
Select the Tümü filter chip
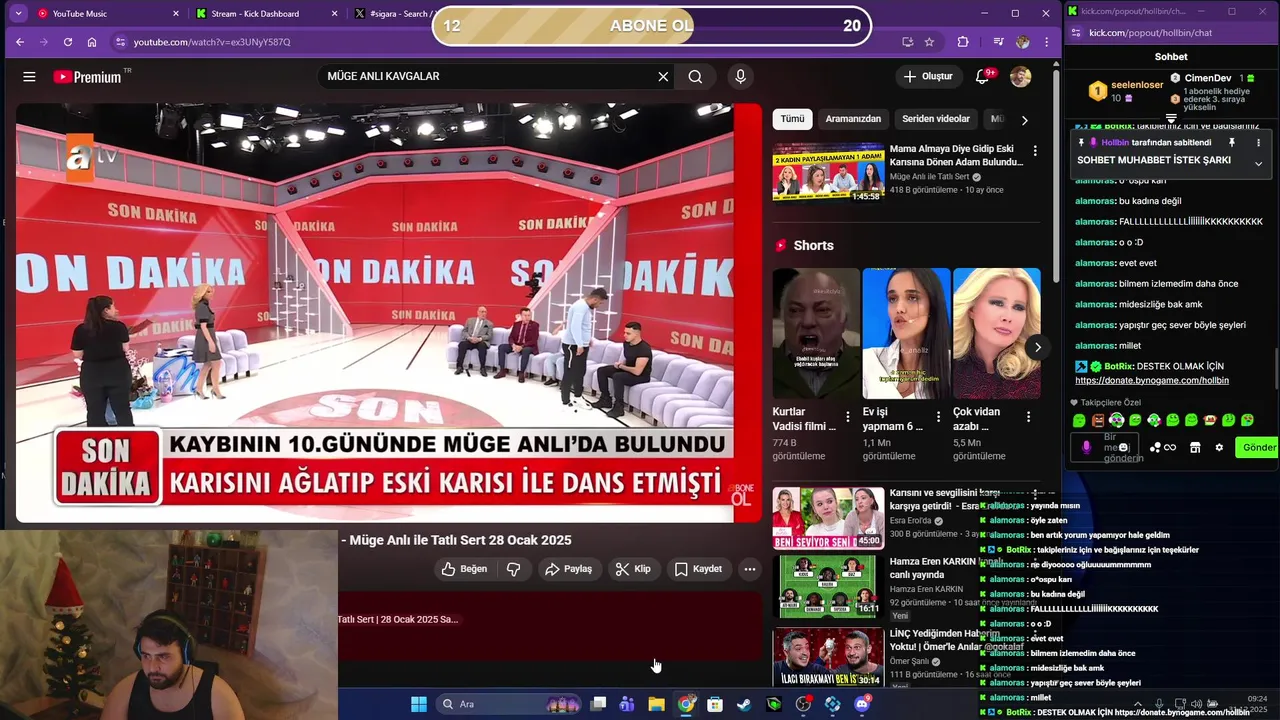pyautogui.click(x=792, y=119)
